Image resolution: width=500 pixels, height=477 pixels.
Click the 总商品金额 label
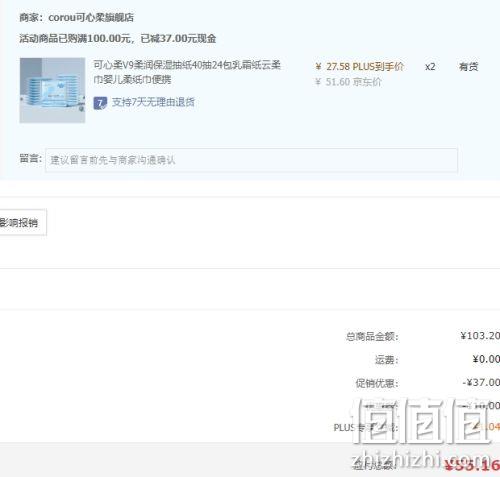pos(372,336)
